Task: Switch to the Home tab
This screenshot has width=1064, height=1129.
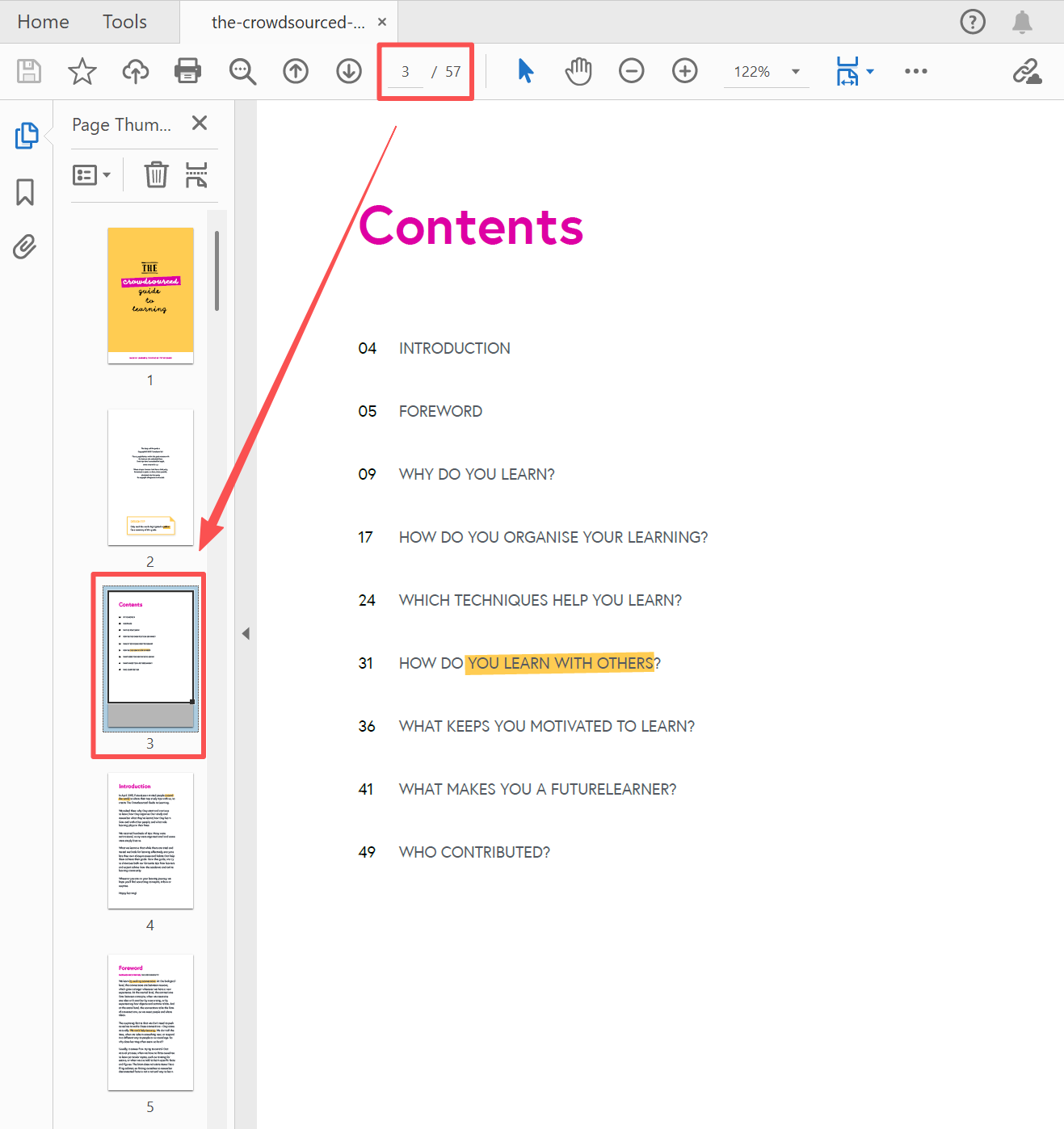Action: [x=44, y=22]
